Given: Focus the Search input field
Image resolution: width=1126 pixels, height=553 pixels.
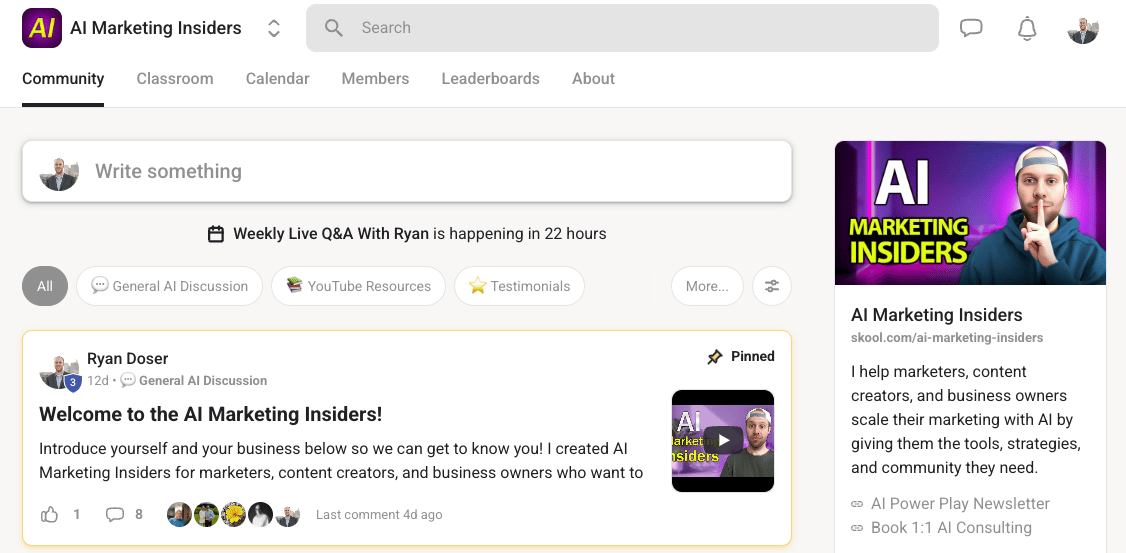Looking at the screenshot, I should coord(622,28).
